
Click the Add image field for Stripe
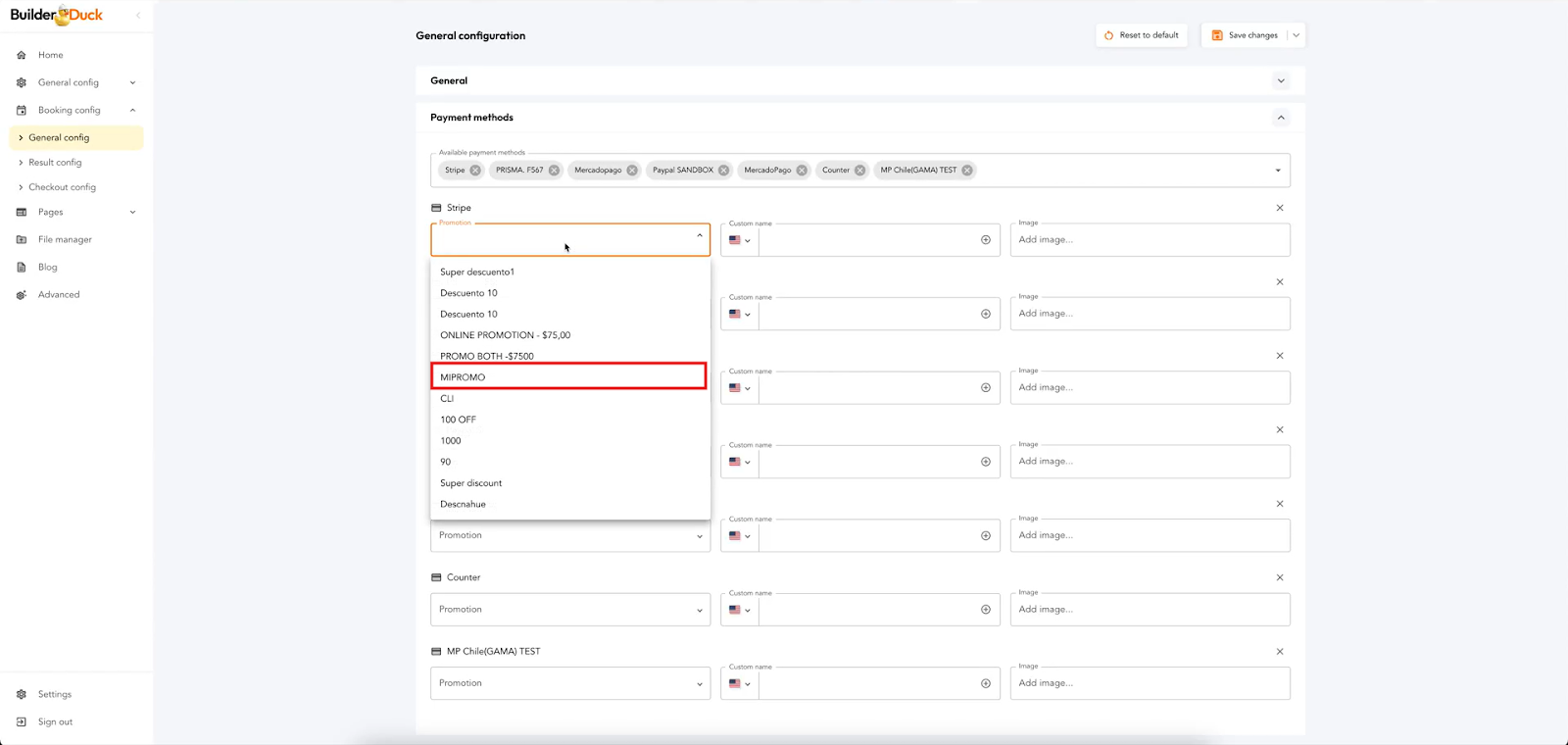coord(1149,240)
